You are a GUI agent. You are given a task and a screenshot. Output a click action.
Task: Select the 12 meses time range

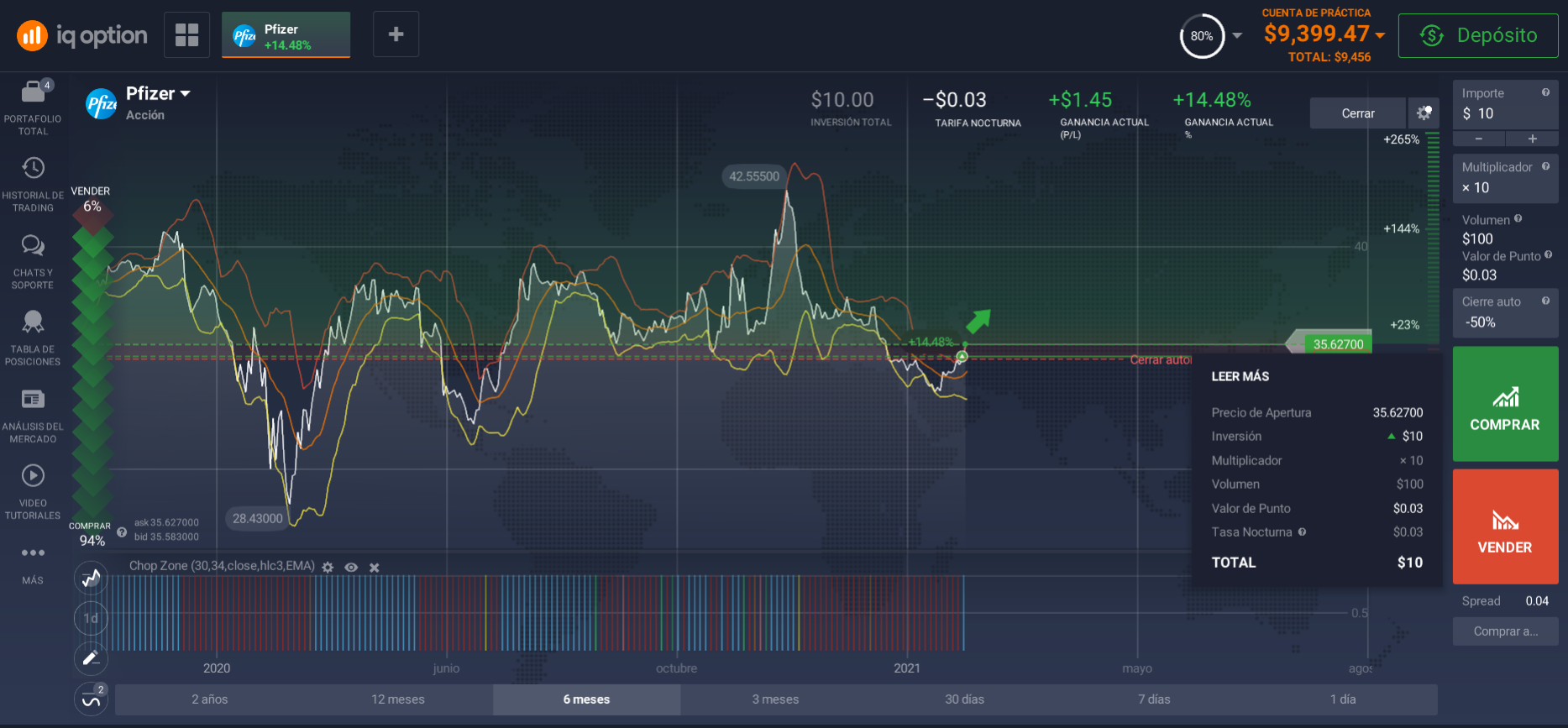coord(398,699)
